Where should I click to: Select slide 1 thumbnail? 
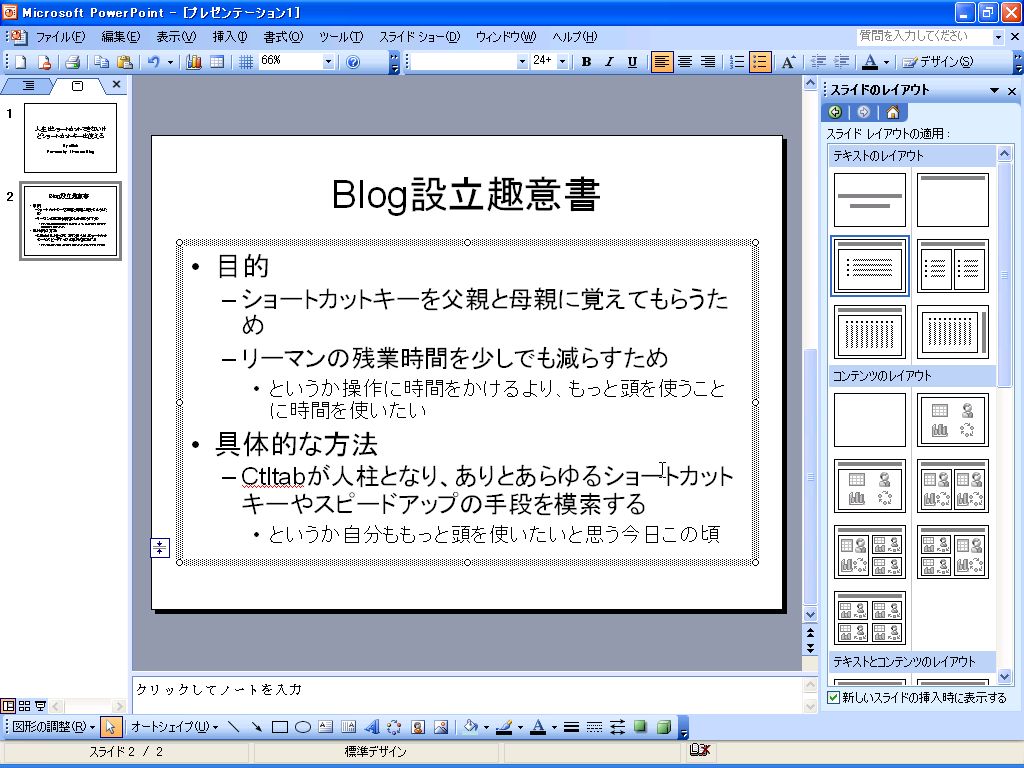[71, 138]
